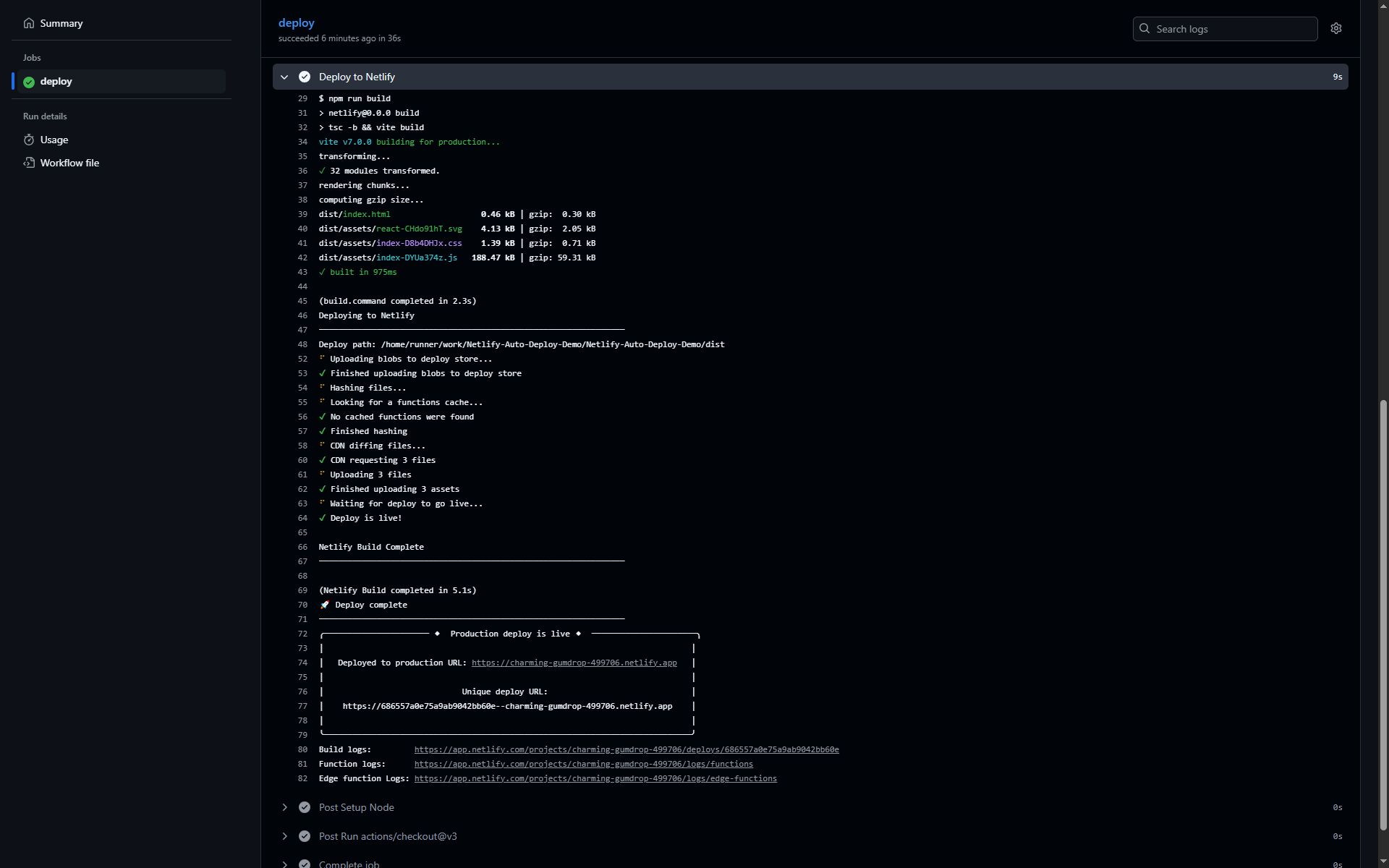This screenshot has width=1389, height=868.
Task: Select the deploy job in sidebar
Action: (x=122, y=81)
